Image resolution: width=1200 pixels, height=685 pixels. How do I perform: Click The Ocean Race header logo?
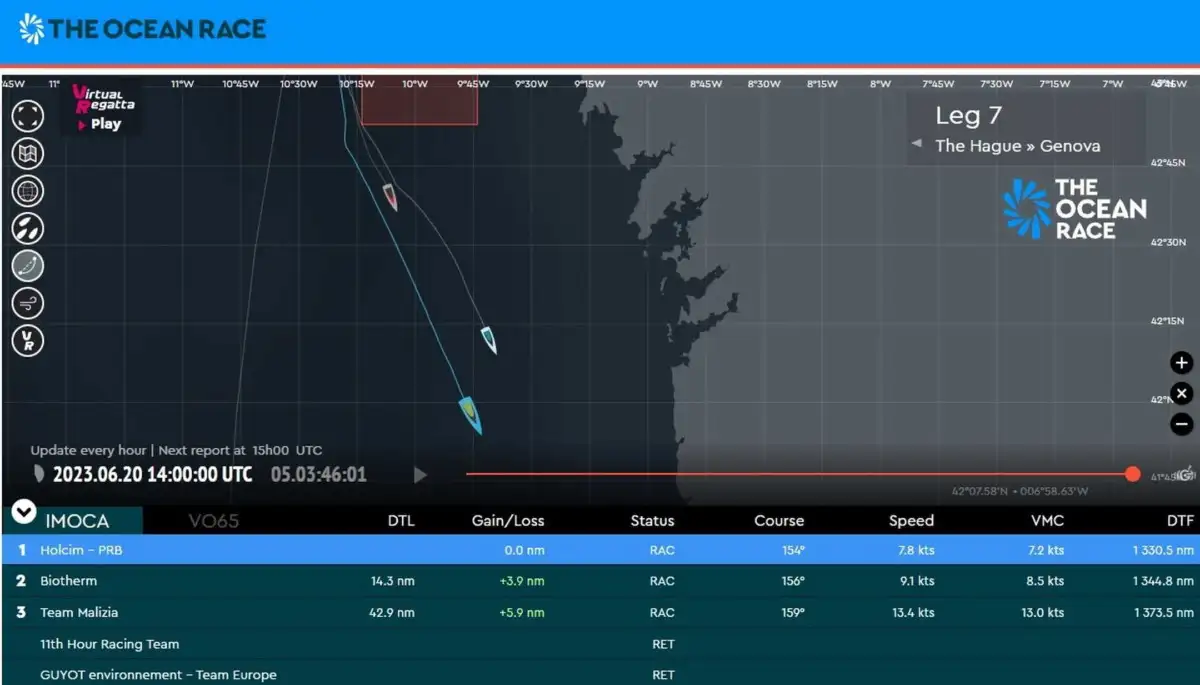point(143,29)
